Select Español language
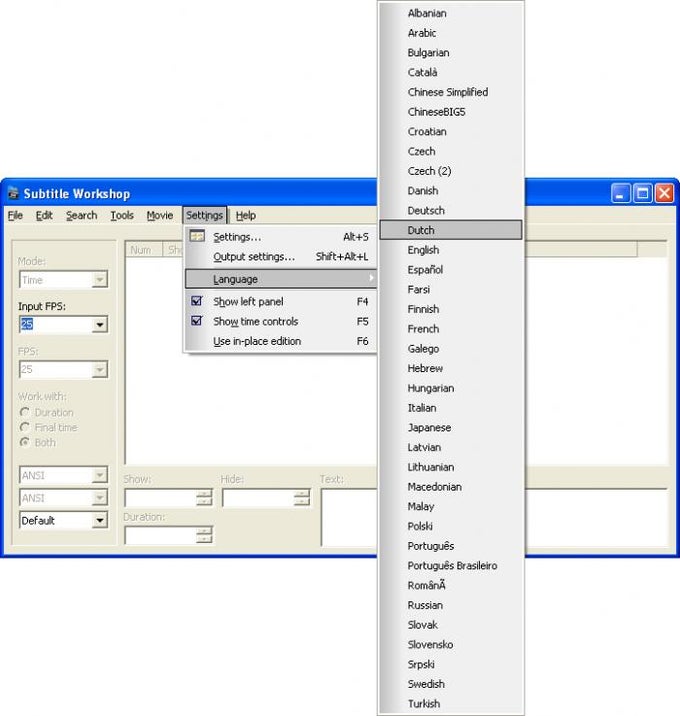 [451, 269]
